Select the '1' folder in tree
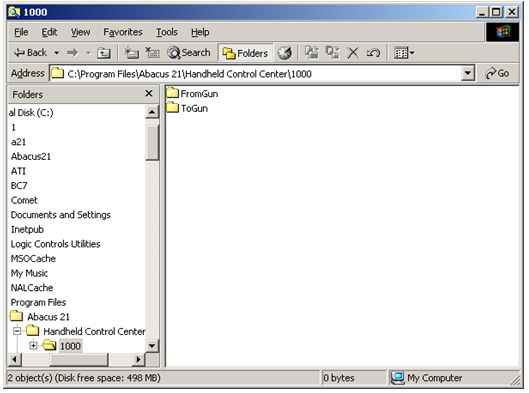 13,127
